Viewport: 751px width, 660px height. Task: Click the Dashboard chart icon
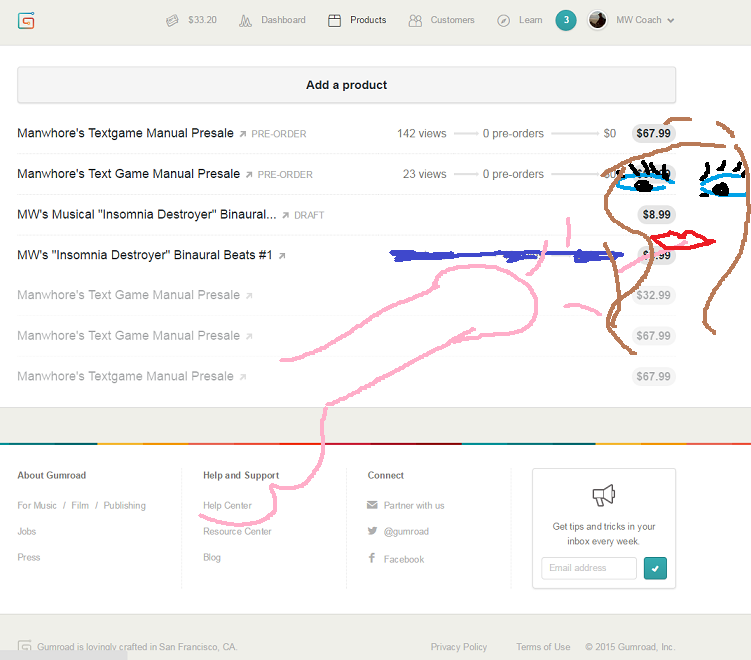click(245, 21)
